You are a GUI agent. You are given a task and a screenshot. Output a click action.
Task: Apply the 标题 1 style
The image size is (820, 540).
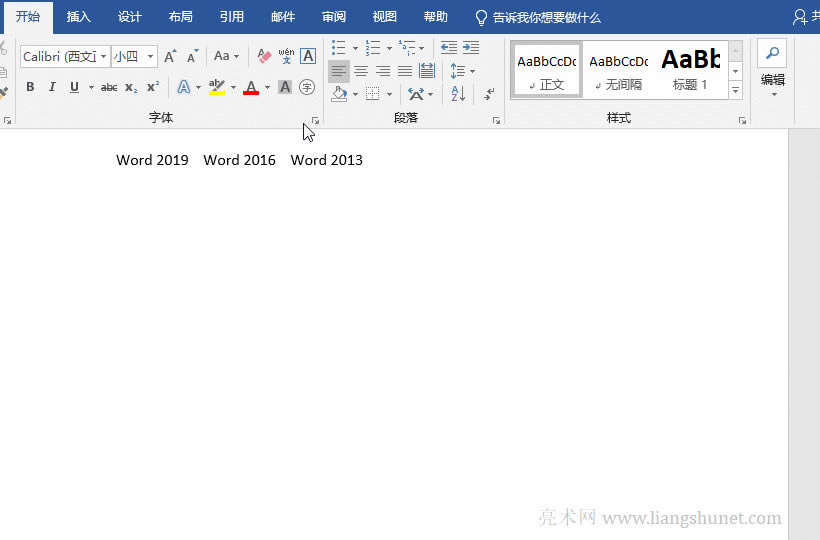pyautogui.click(x=690, y=69)
